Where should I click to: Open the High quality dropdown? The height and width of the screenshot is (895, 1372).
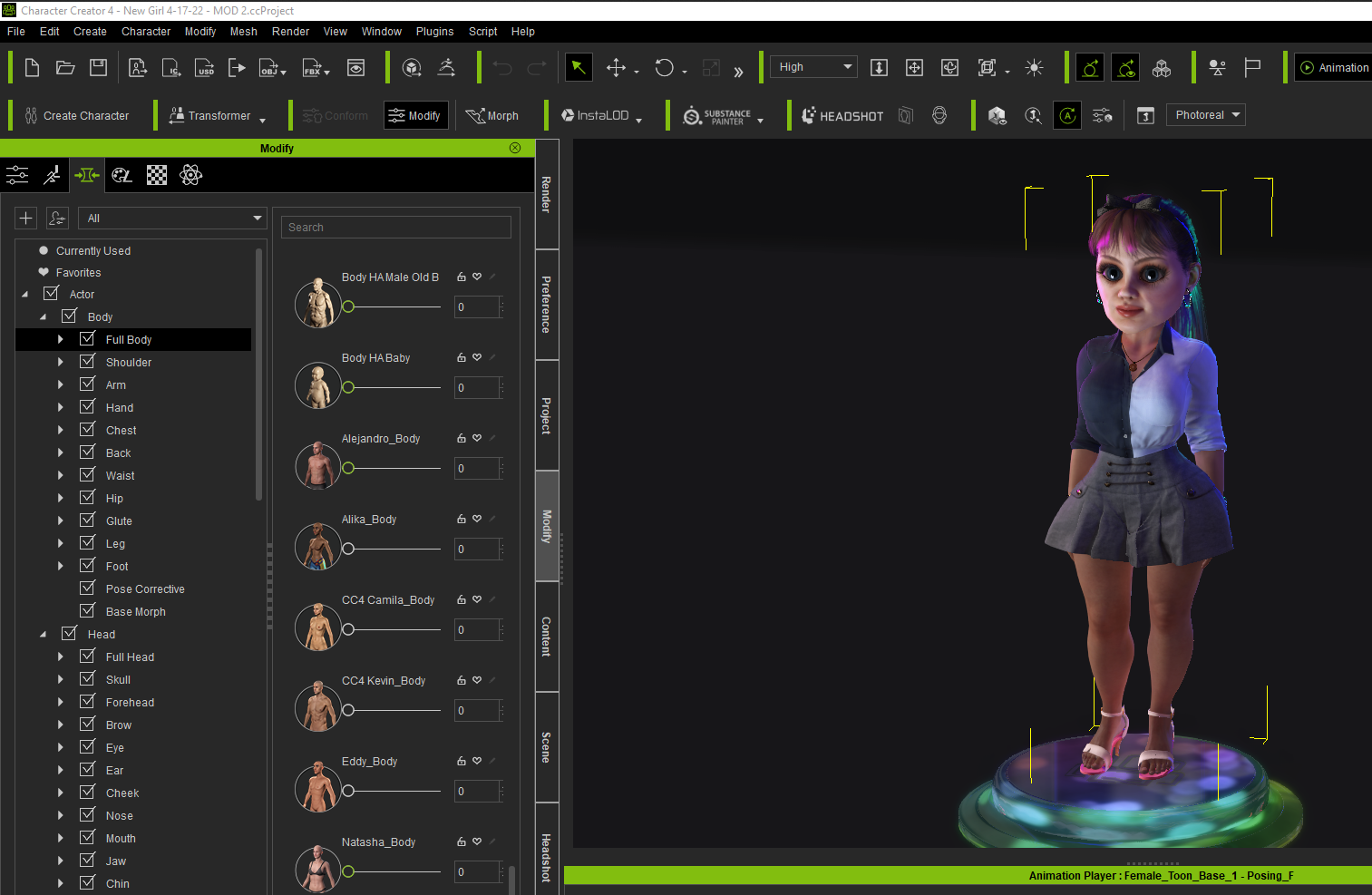pyautogui.click(x=813, y=67)
